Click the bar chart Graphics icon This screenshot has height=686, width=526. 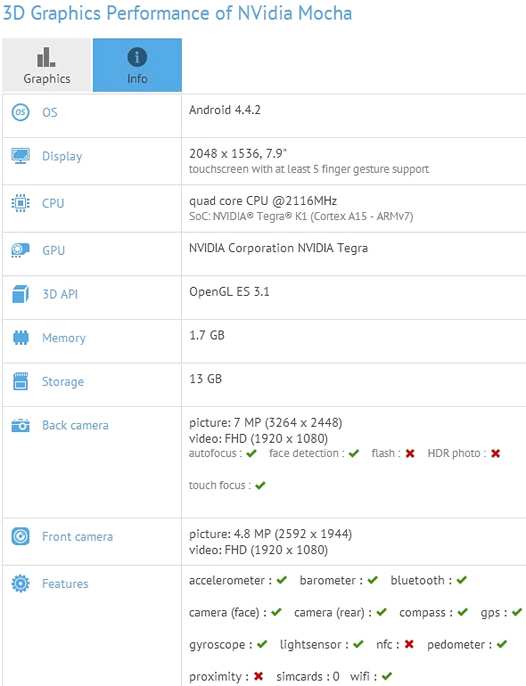[x=46, y=57]
